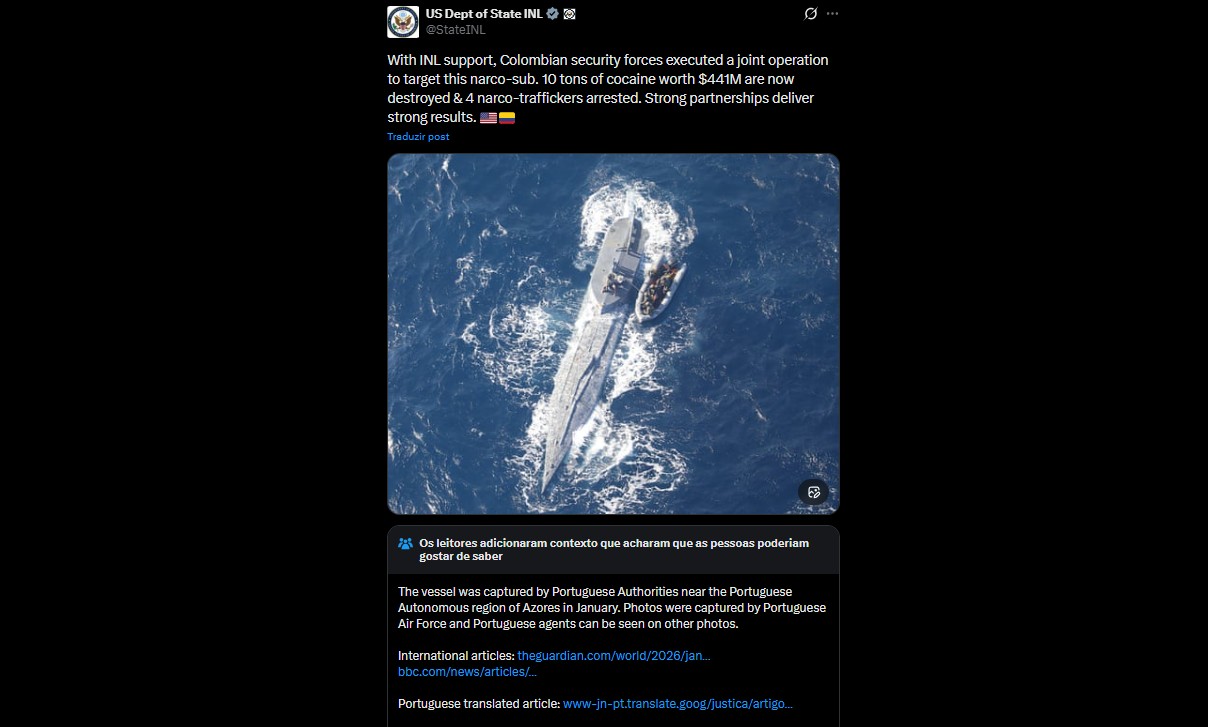
Task: Click the 'Os leitores adicionaram contexto' header
Action: pyautogui.click(x=614, y=549)
